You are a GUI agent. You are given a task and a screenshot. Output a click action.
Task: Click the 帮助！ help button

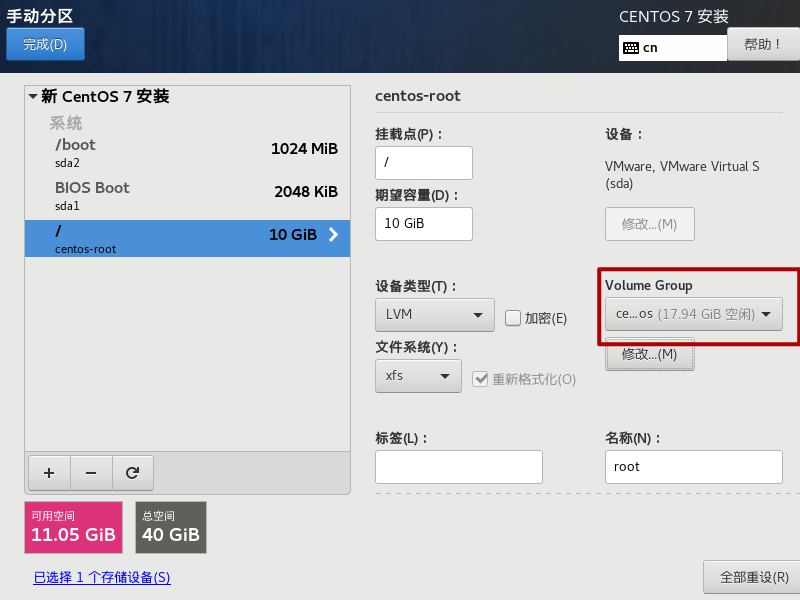[763, 44]
